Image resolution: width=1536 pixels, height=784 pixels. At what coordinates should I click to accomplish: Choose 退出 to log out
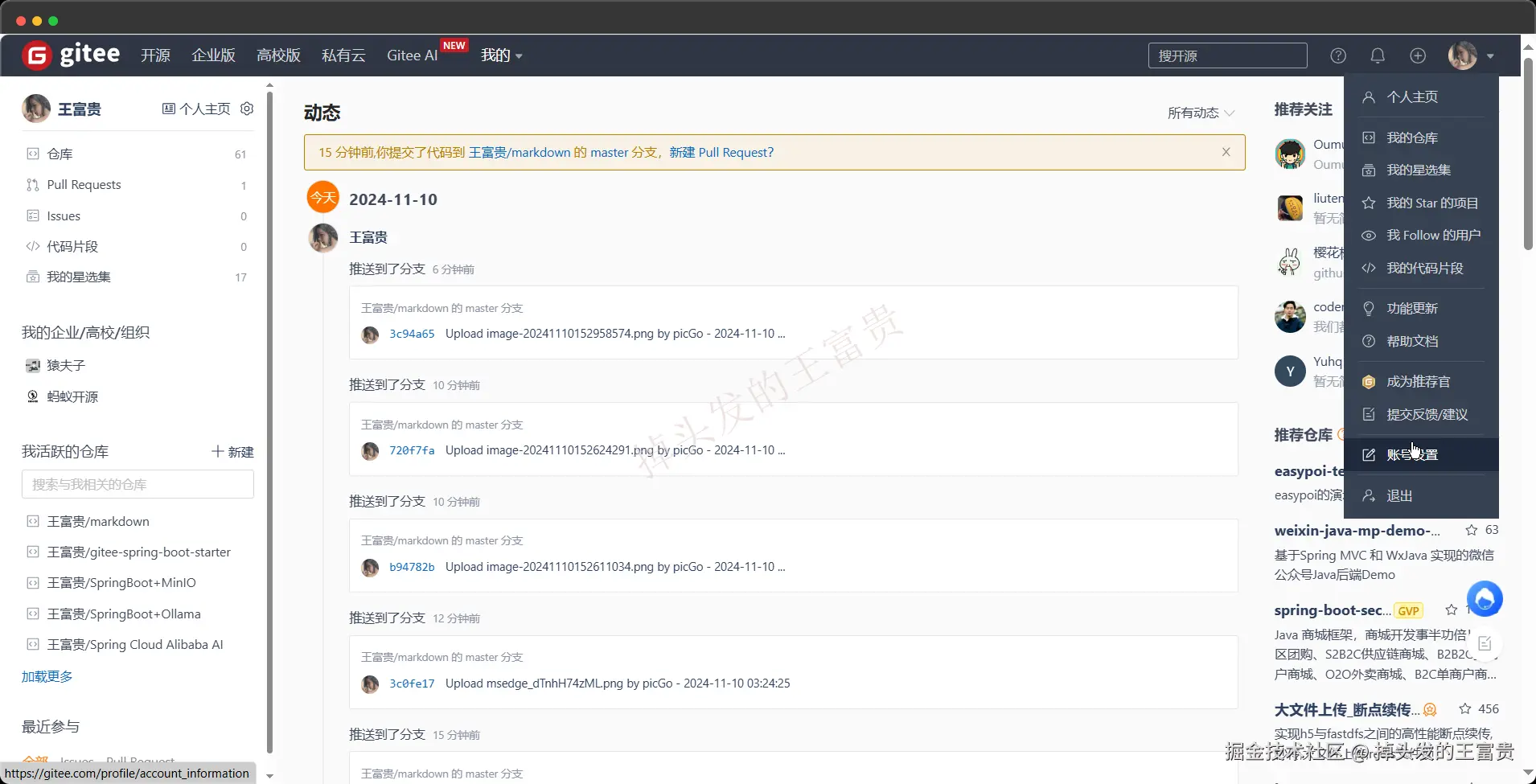click(x=1421, y=495)
